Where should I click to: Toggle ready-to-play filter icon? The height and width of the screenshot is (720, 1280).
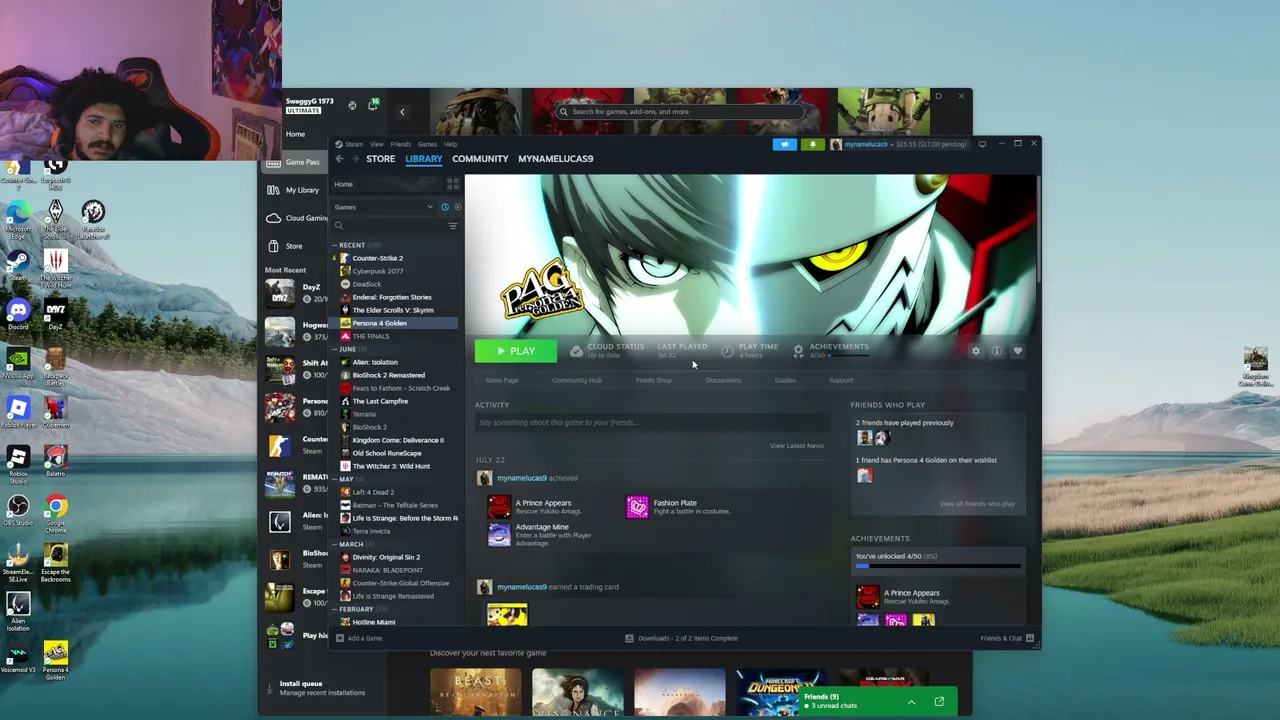click(x=458, y=207)
